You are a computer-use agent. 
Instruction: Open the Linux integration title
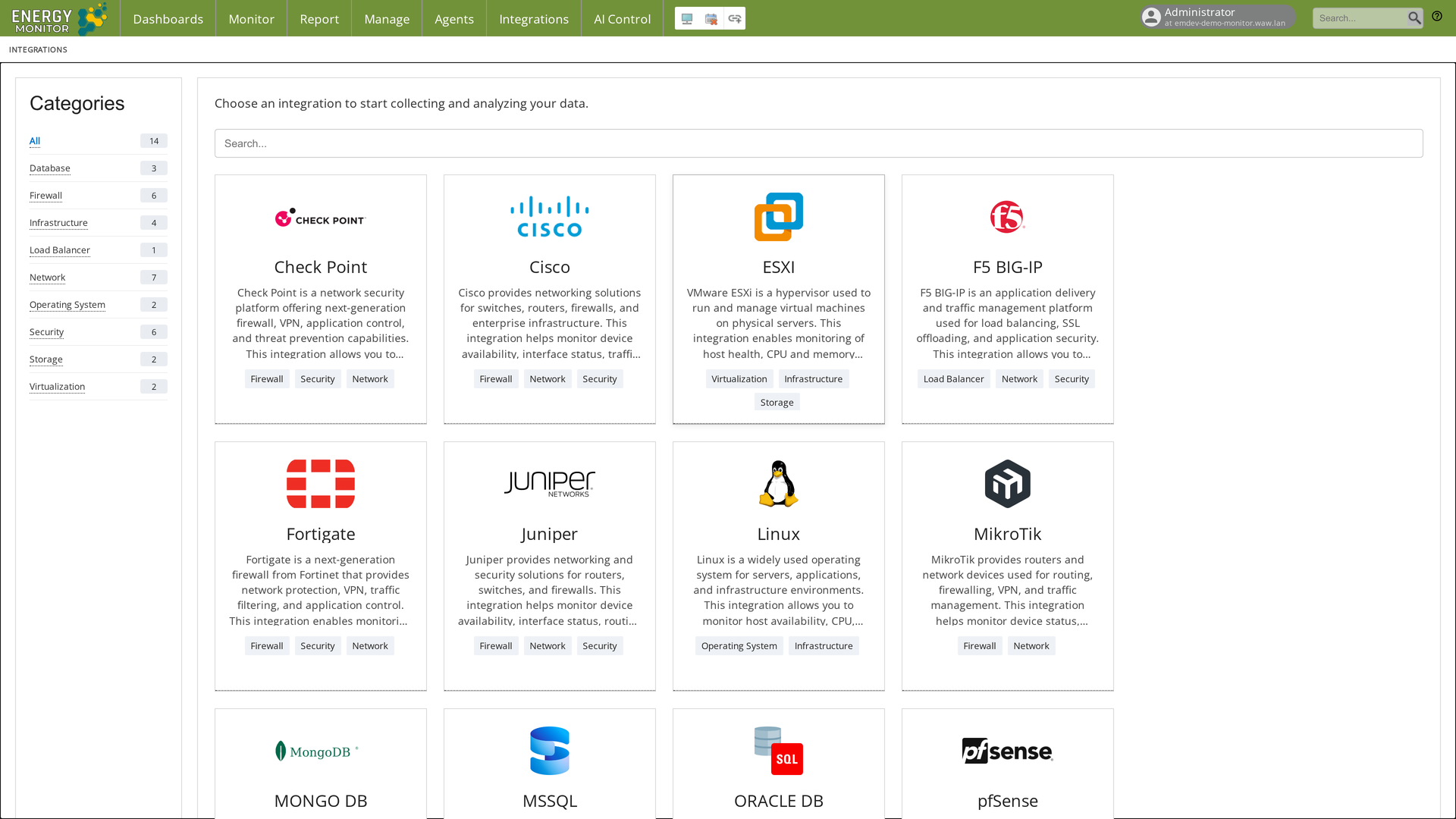[779, 534]
